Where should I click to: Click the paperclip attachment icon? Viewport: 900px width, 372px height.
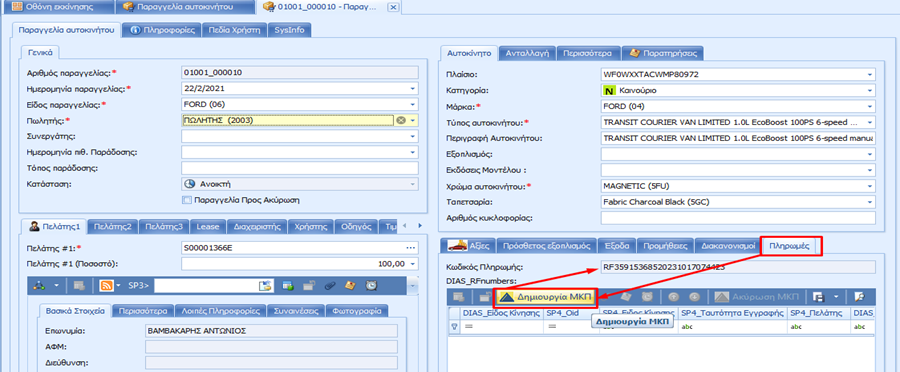click(x=330, y=285)
